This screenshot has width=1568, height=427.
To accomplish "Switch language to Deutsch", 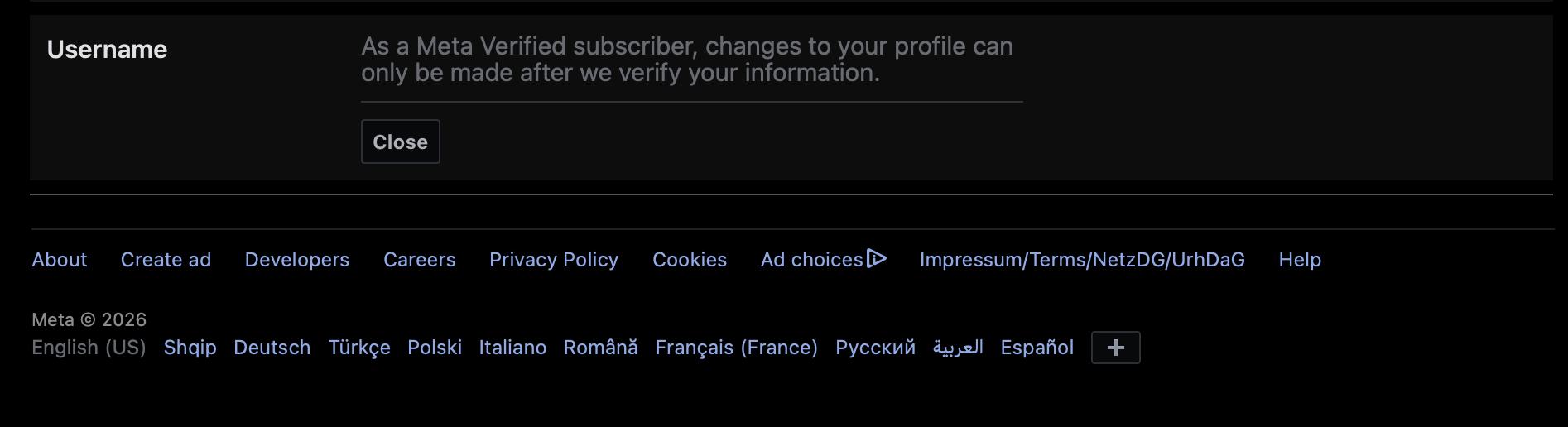I will click(272, 348).
